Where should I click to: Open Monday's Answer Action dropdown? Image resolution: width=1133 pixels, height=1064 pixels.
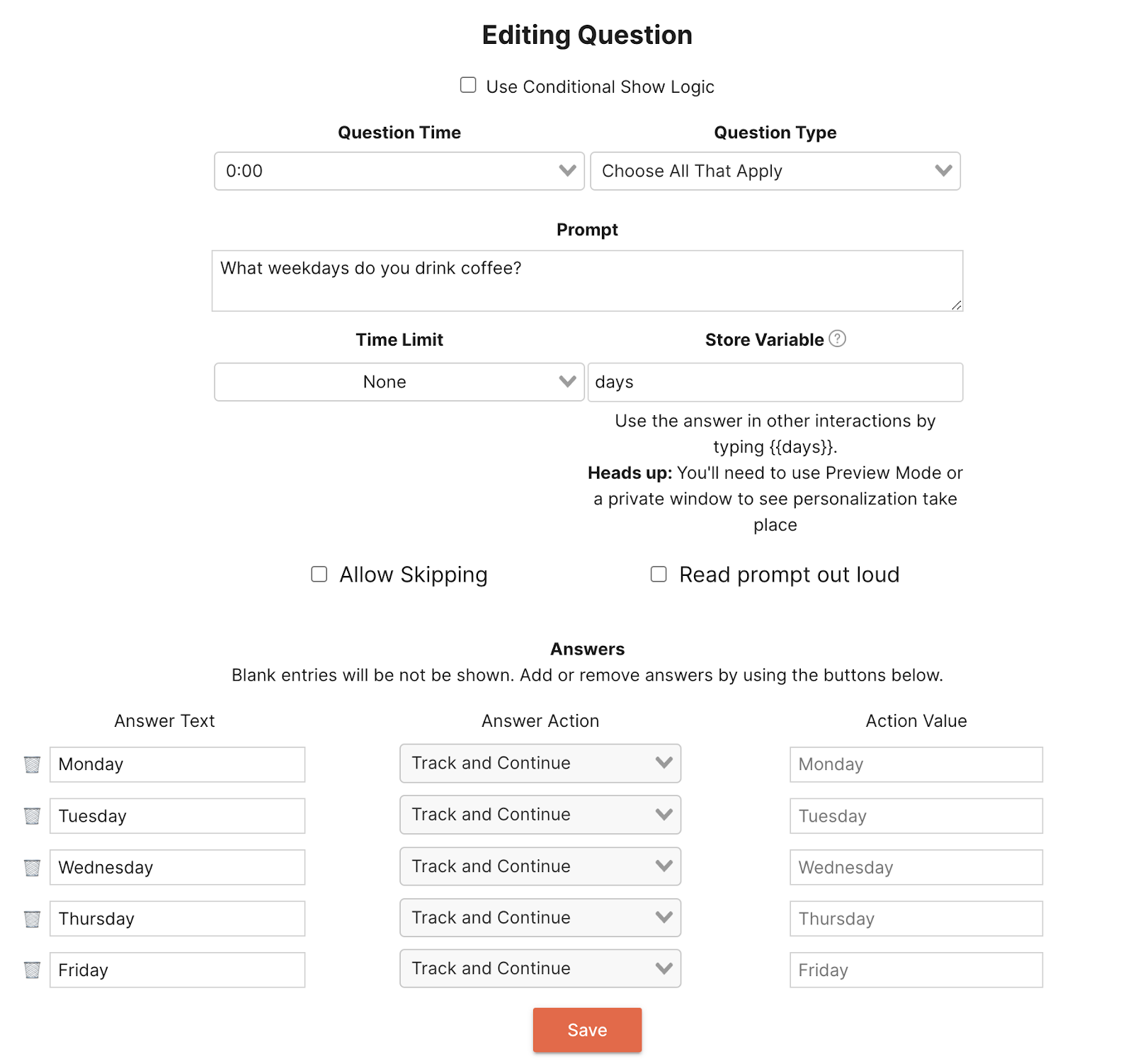tap(540, 763)
